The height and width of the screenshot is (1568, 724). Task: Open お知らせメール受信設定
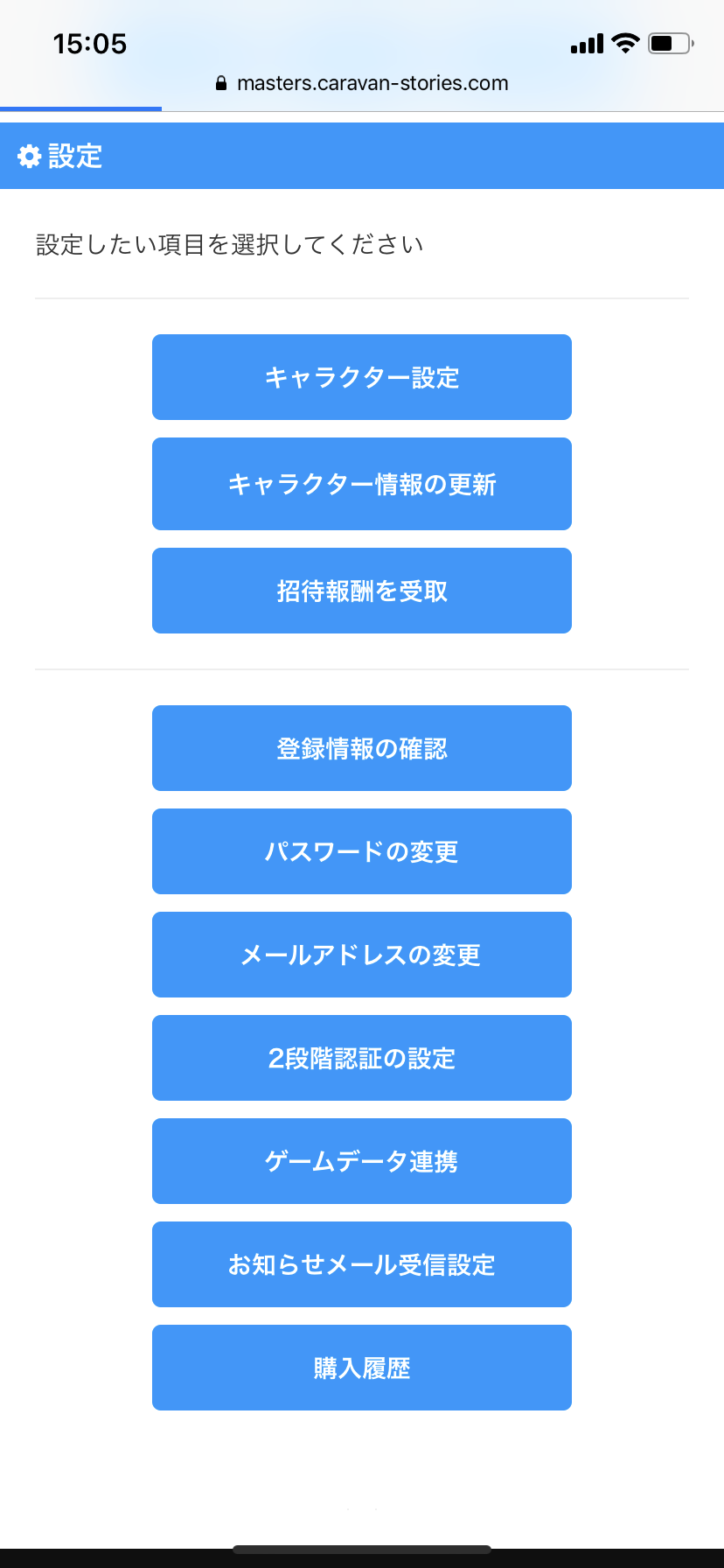click(x=361, y=1264)
